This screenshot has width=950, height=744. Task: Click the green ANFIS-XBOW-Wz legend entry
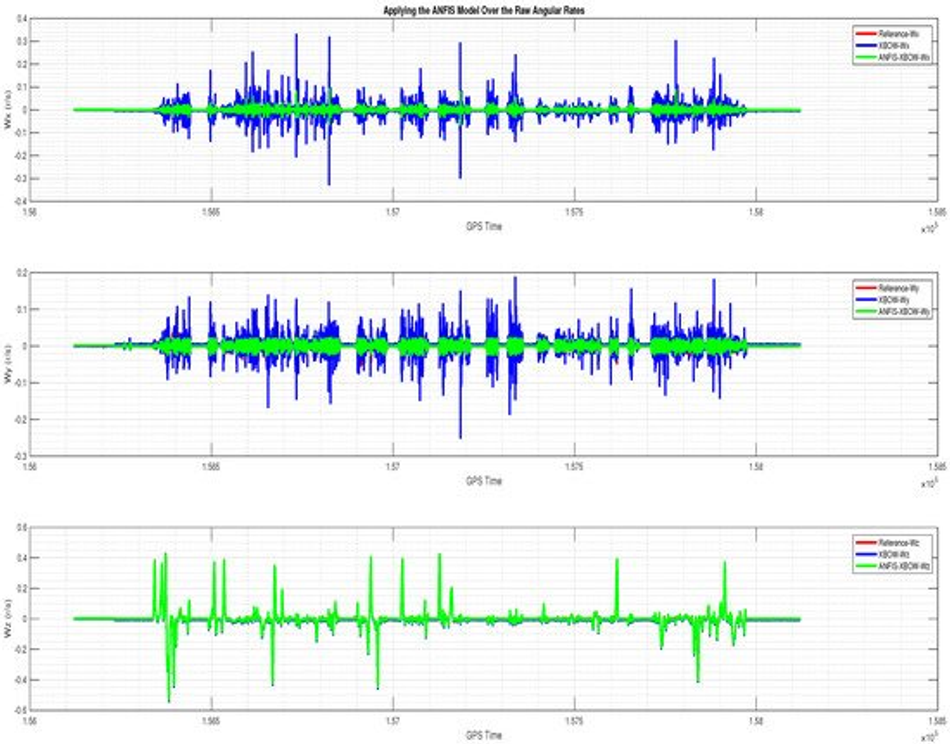[891, 566]
